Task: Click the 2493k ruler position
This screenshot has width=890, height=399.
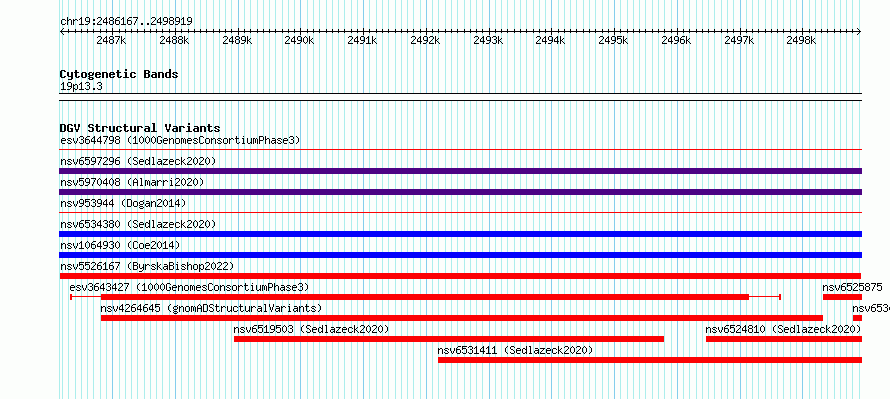Action: click(x=488, y=40)
